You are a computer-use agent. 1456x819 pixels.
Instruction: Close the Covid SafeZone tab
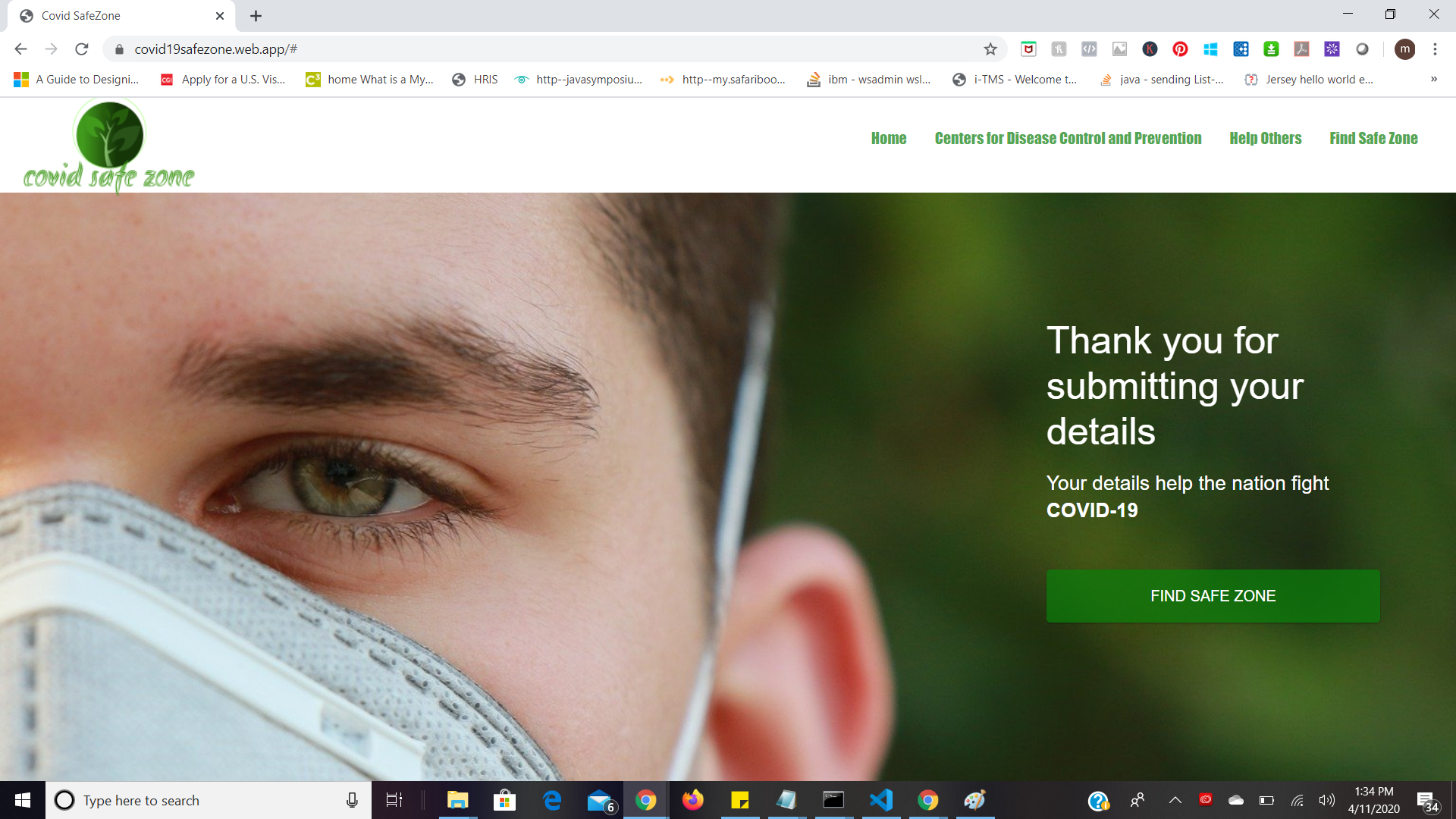coord(220,16)
